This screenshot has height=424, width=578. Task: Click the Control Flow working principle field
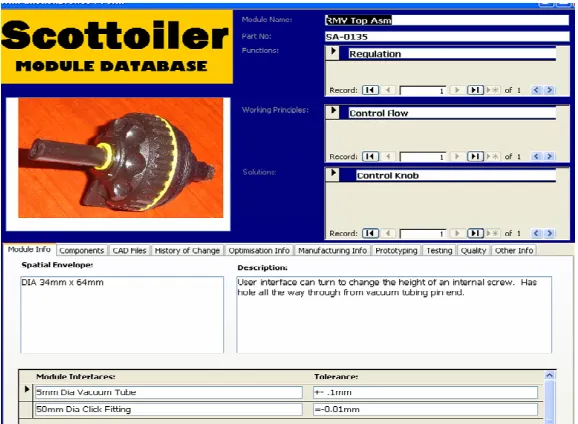tap(452, 113)
